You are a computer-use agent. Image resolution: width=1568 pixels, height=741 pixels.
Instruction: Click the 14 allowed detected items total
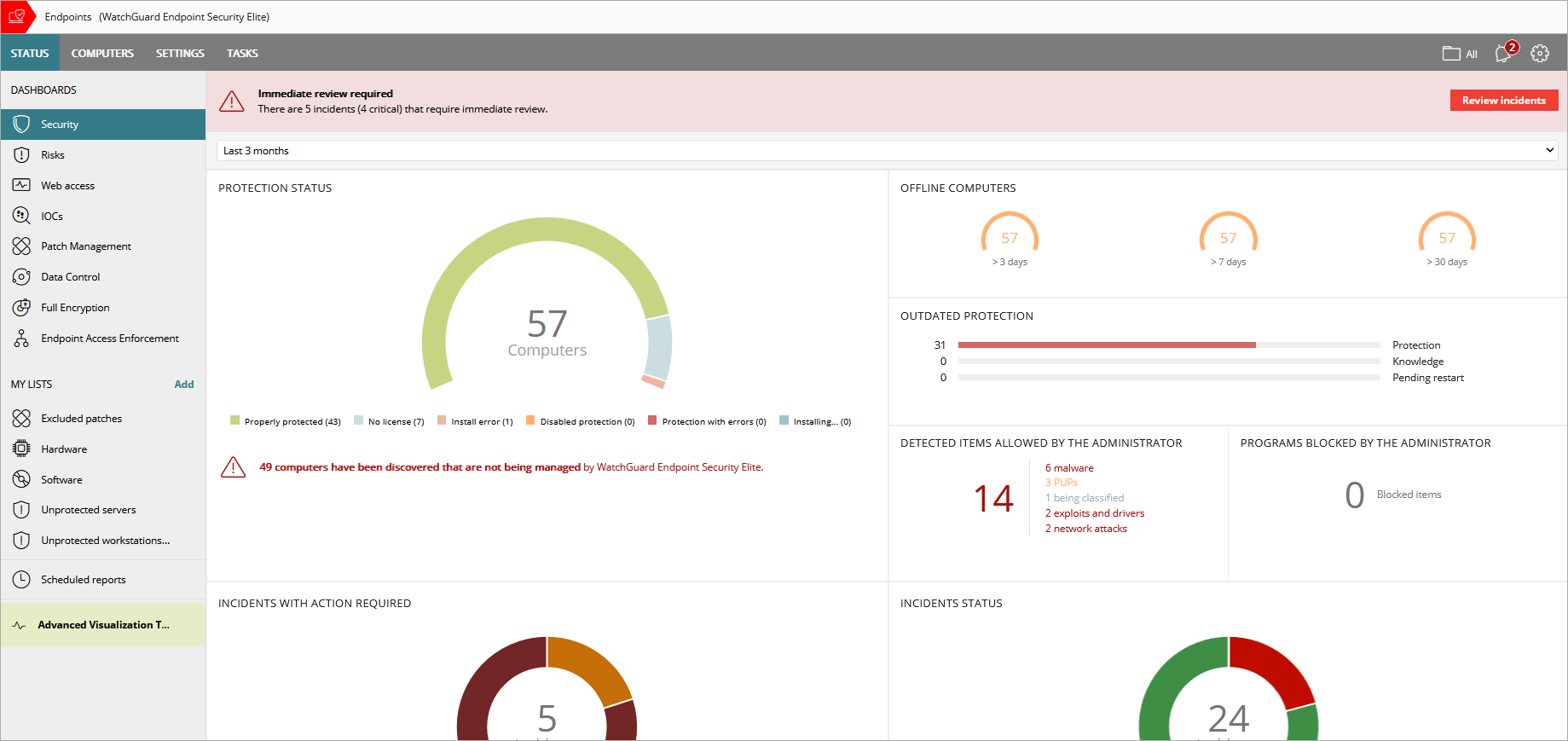(993, 499)
